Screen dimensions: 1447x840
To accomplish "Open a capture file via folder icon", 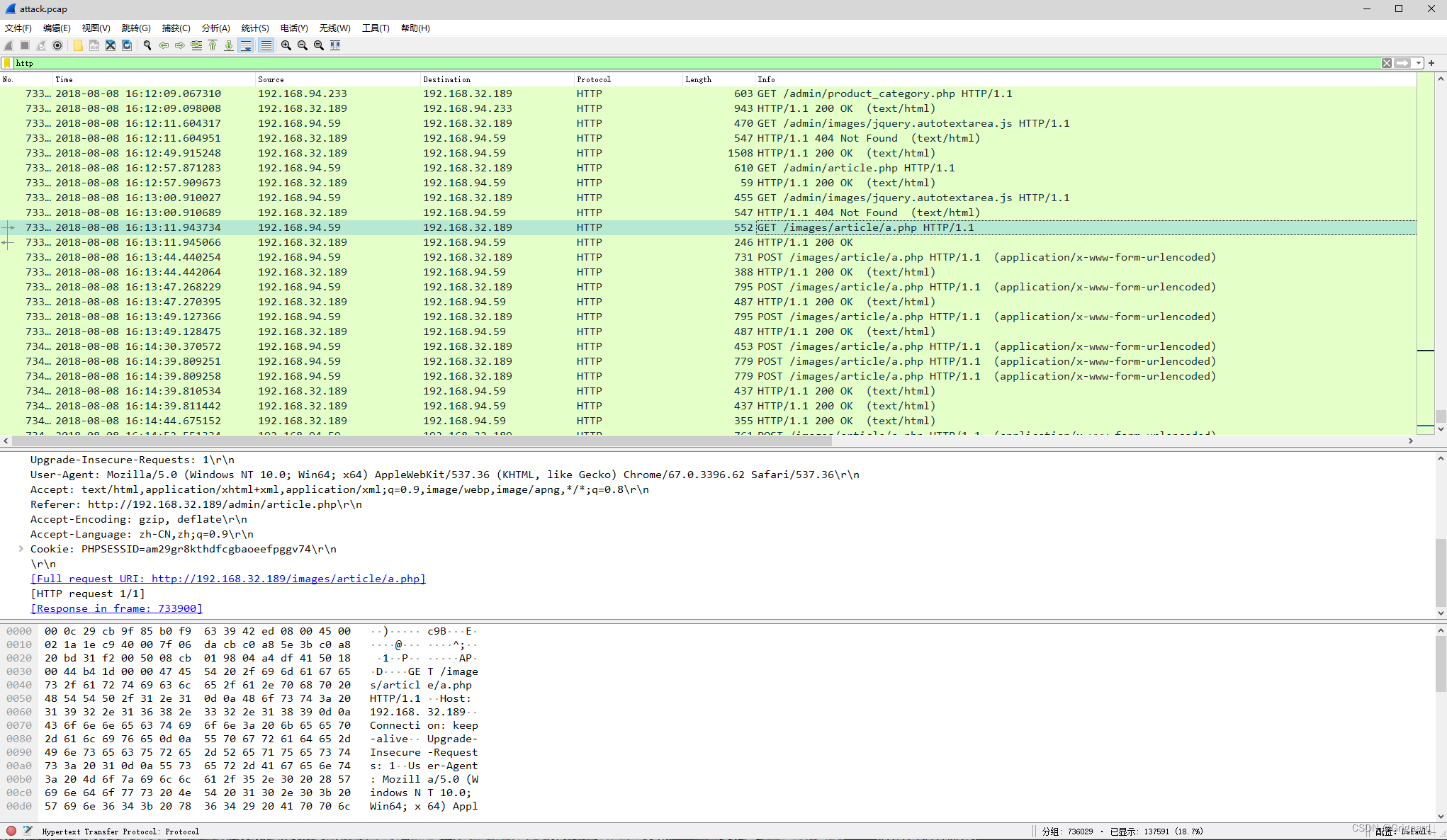I will click(78, 45).
